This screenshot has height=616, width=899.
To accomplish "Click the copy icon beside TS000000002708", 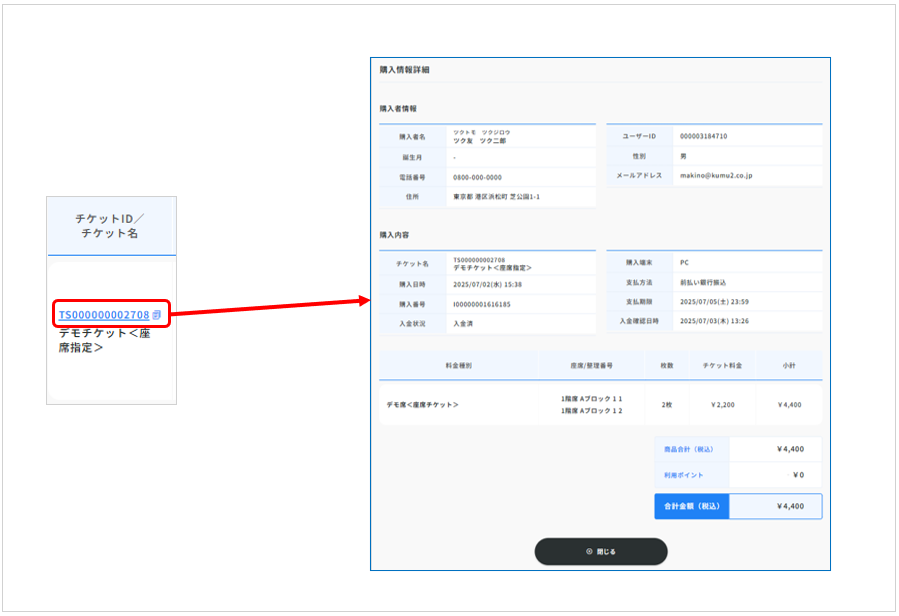I will point(157,315).
